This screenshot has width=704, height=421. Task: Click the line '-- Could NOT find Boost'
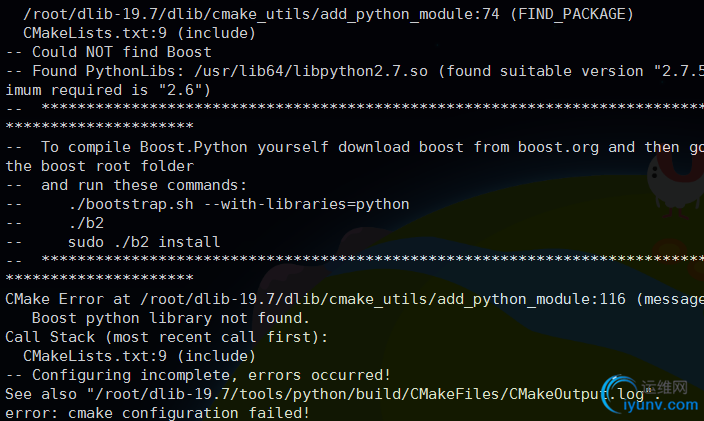(108, 52)
